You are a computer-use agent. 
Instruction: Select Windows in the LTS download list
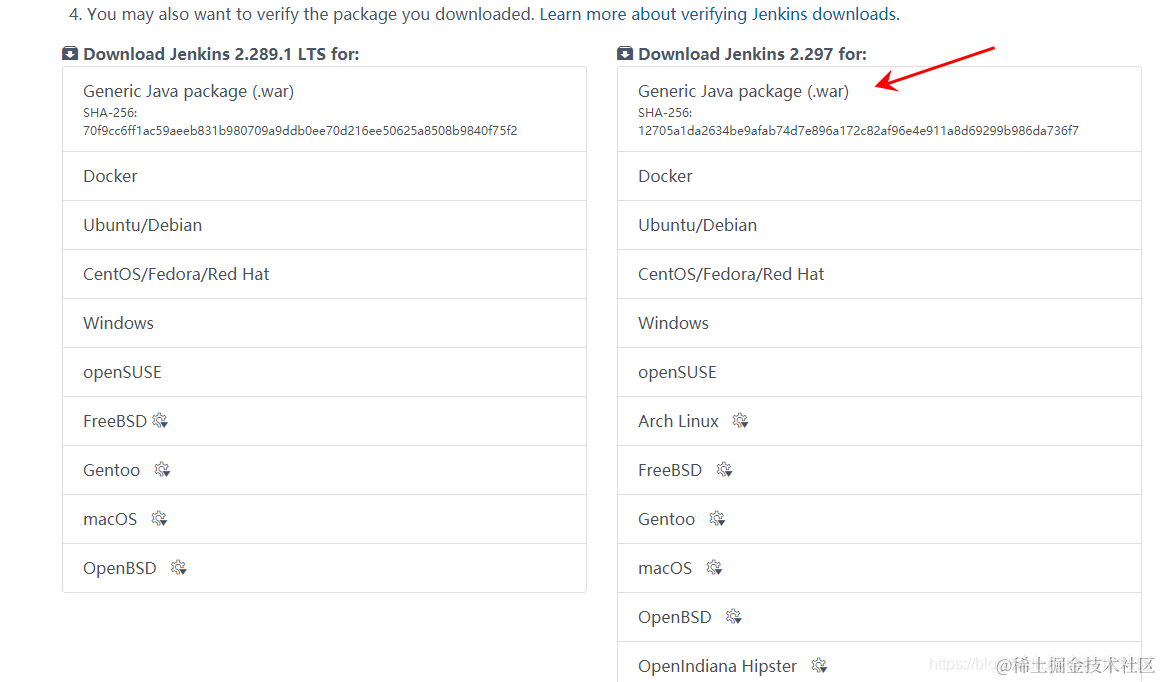click(324, 323)
